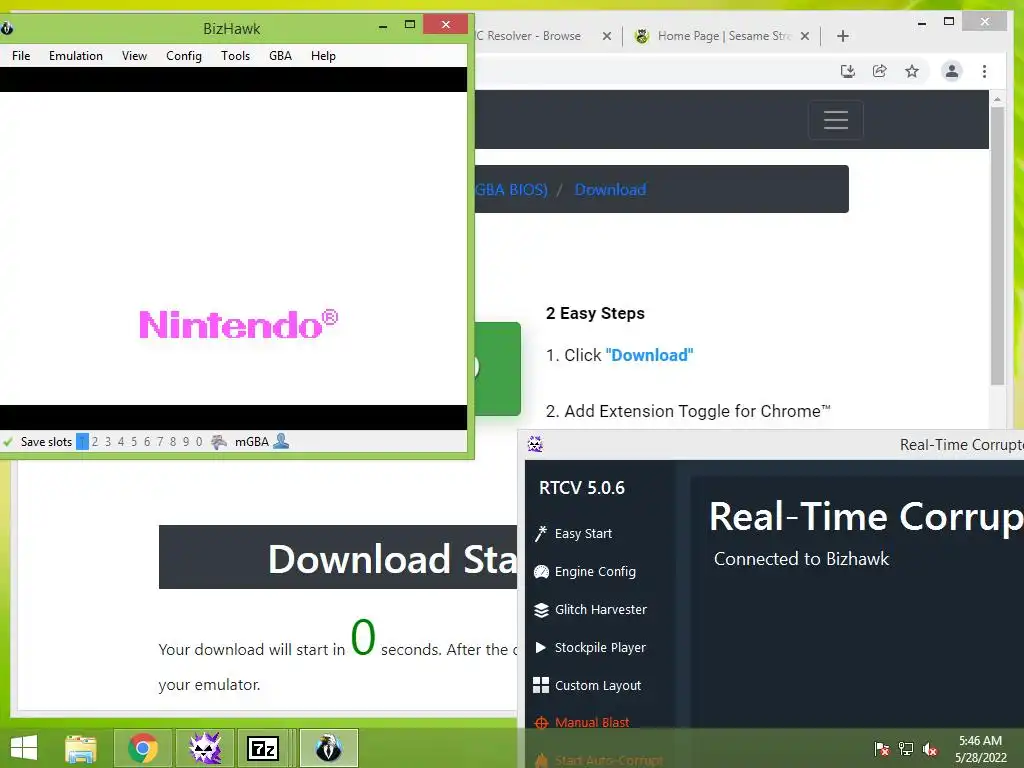Bookmark this page with the star icon
The width and height of the screenshot is (1024, 768).
click(x=912, y=71)
